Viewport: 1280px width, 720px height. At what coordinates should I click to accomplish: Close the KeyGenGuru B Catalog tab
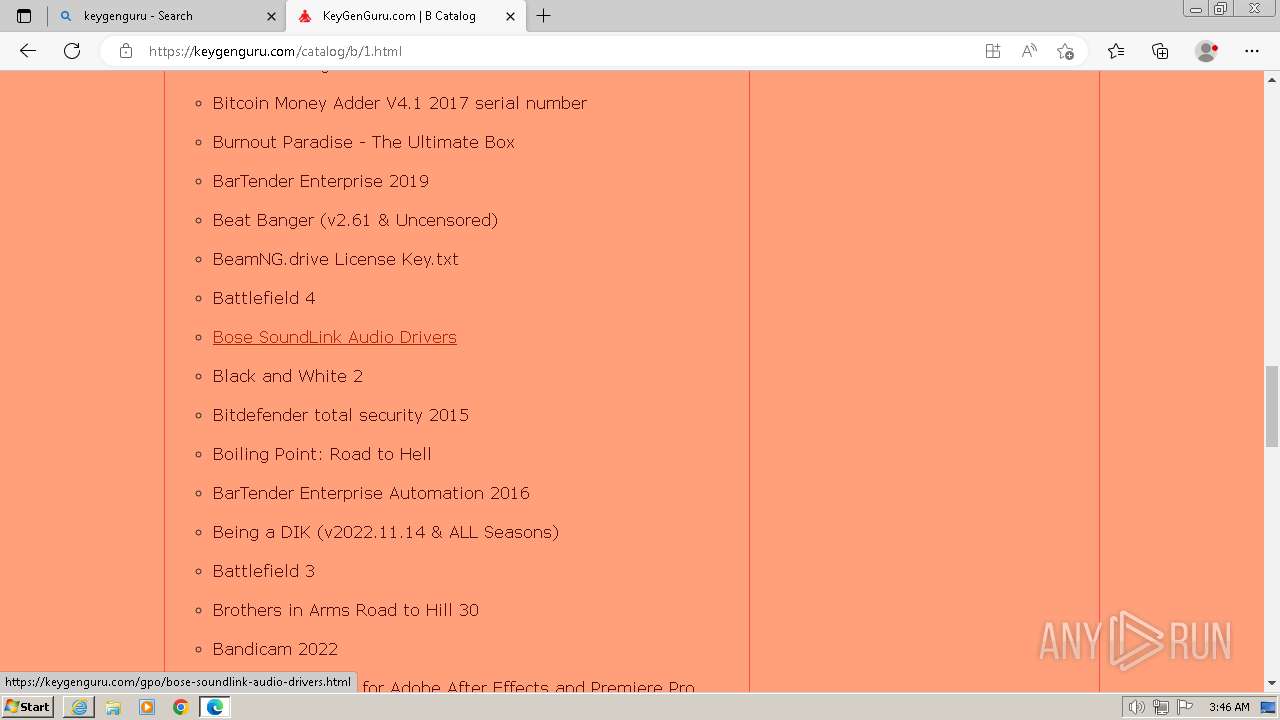(511, 16)
